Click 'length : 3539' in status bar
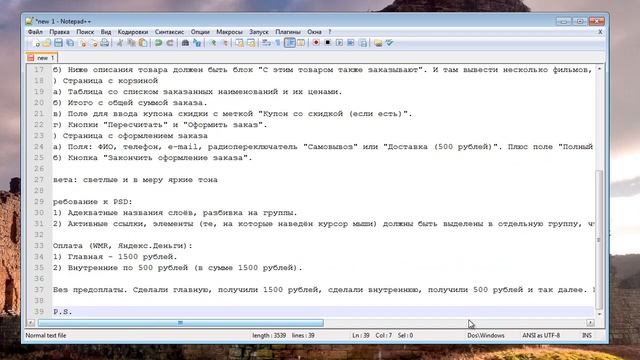Screen dimensions: 640x360 pyautogui.click(x=269, y=336)
